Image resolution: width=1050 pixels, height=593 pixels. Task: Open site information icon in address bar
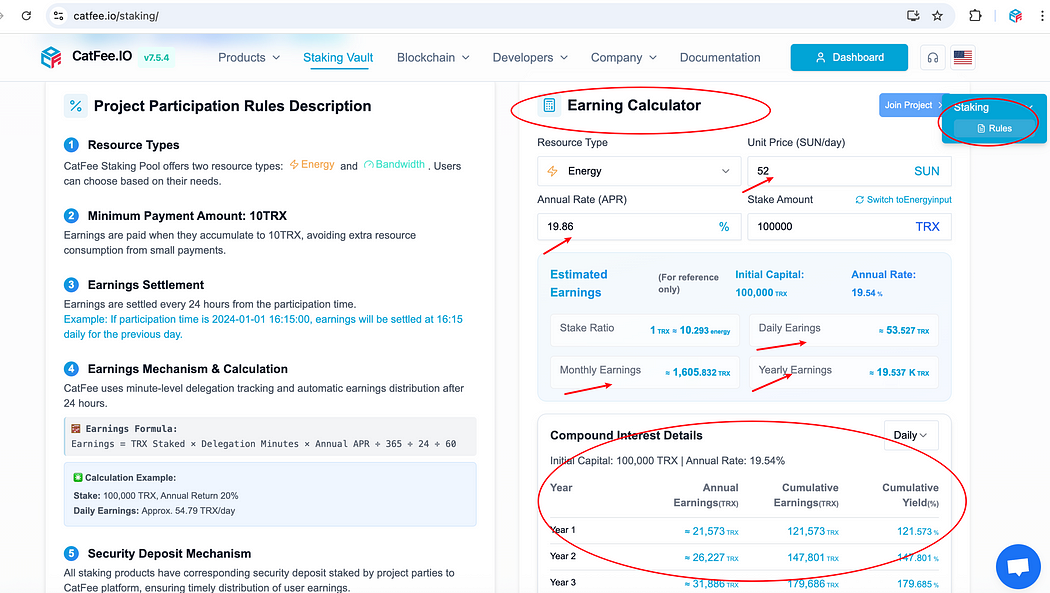(x=59, y=15)
